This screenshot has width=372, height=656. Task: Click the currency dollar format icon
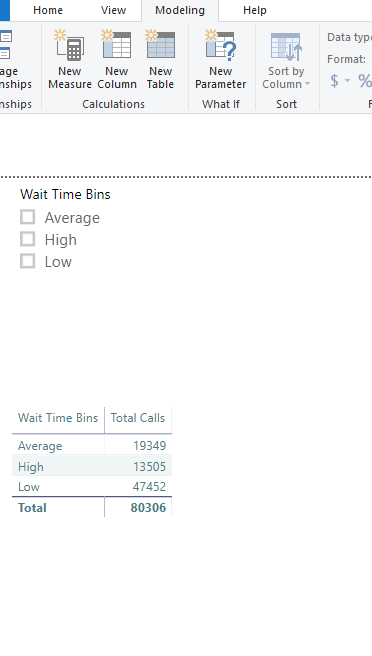click(334, 80)
